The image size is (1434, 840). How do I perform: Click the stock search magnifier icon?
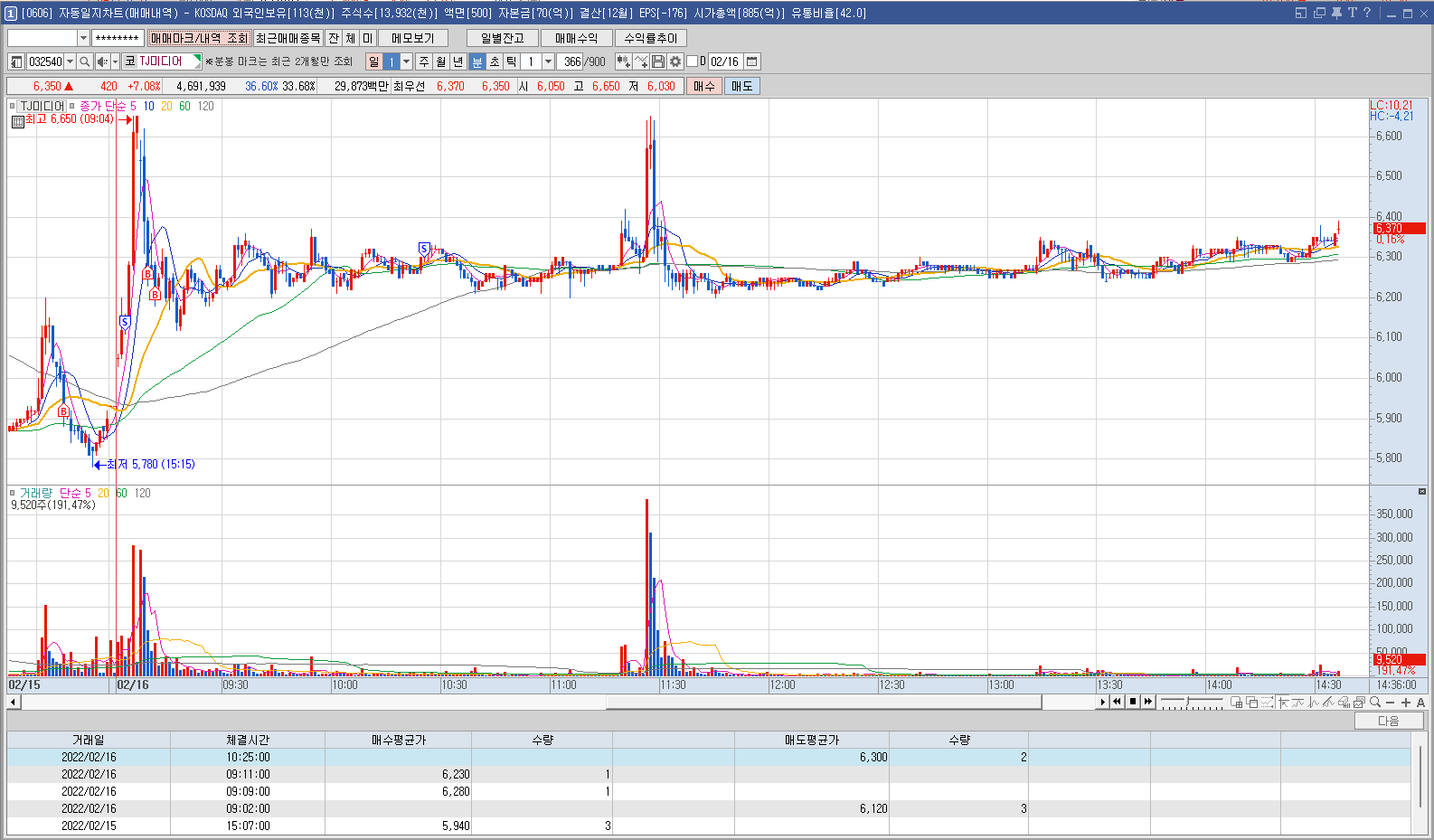point(85,61)
